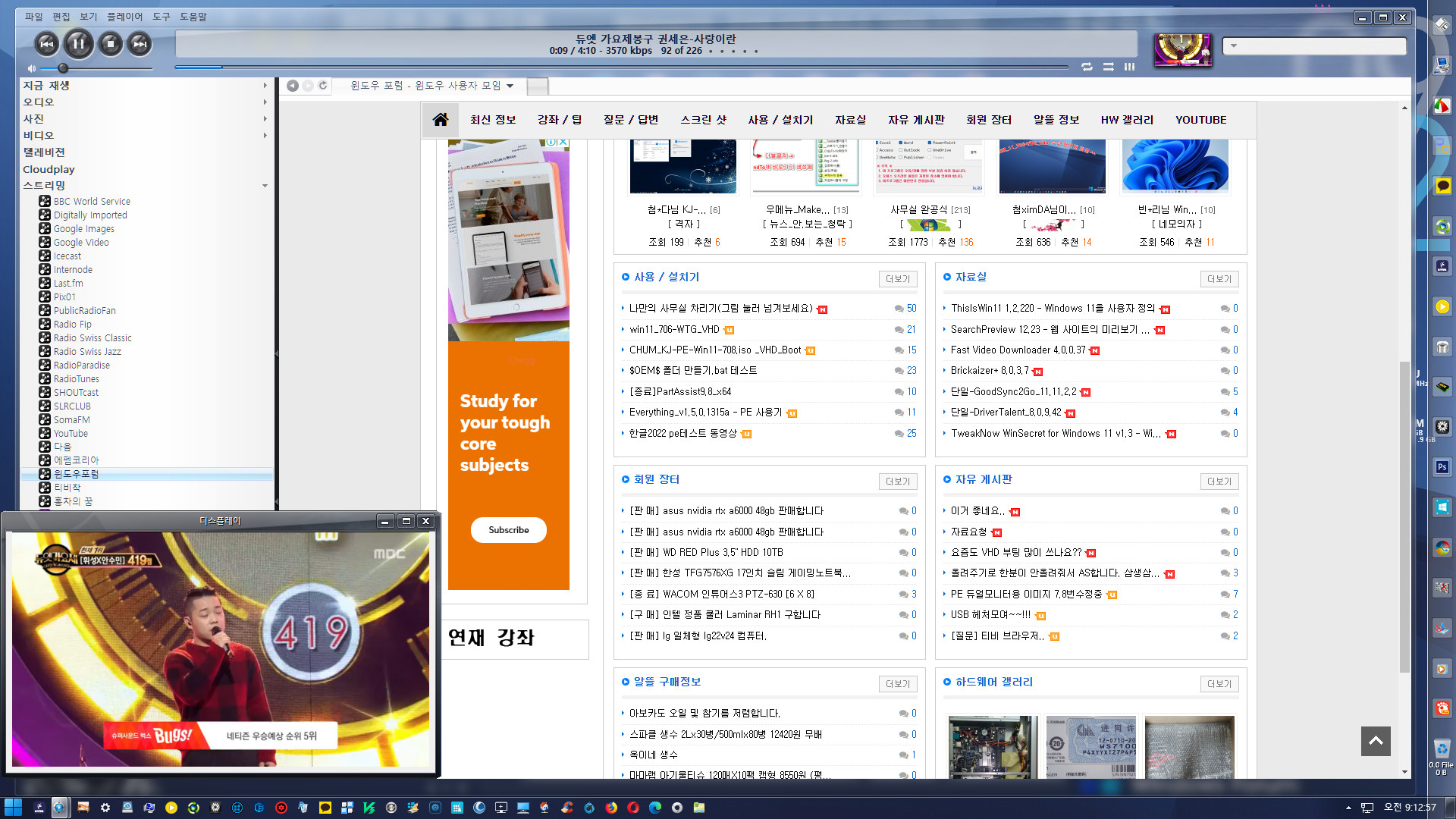The width and height of the screenshot is (1456, 819).
Task: Click the scroll-to-top arrow button
Action: (1376, 741)
